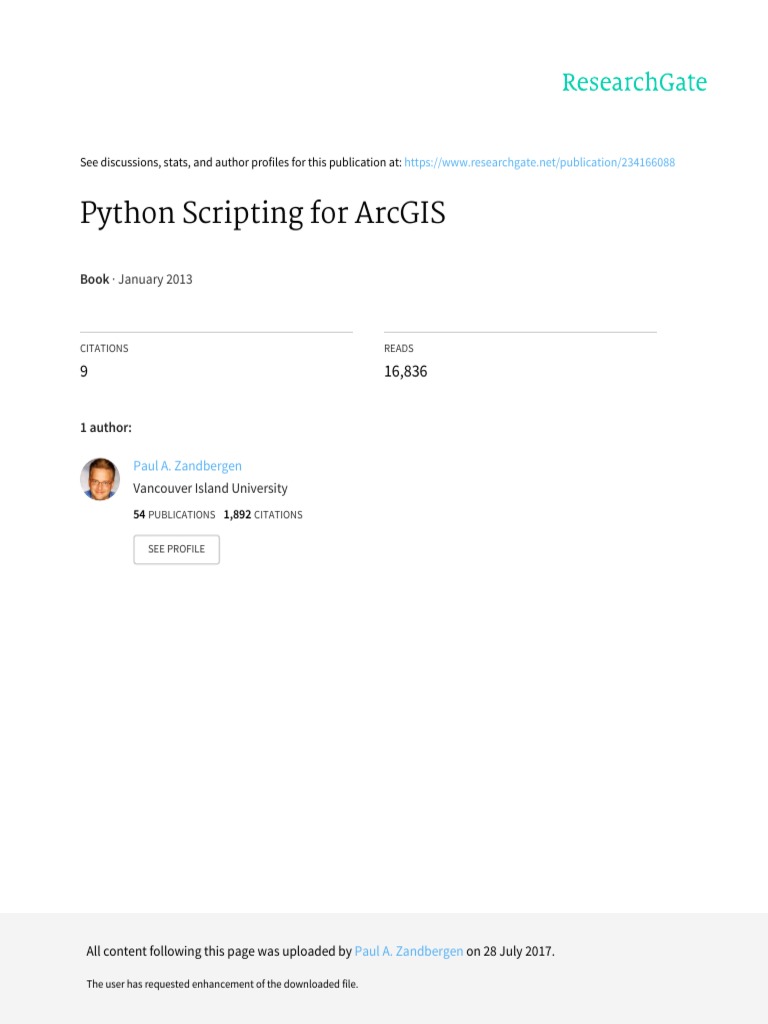Click the reads count 16,836
Image resolution: width=768 pixels, height=1024 pixels.
pos(405,371)
